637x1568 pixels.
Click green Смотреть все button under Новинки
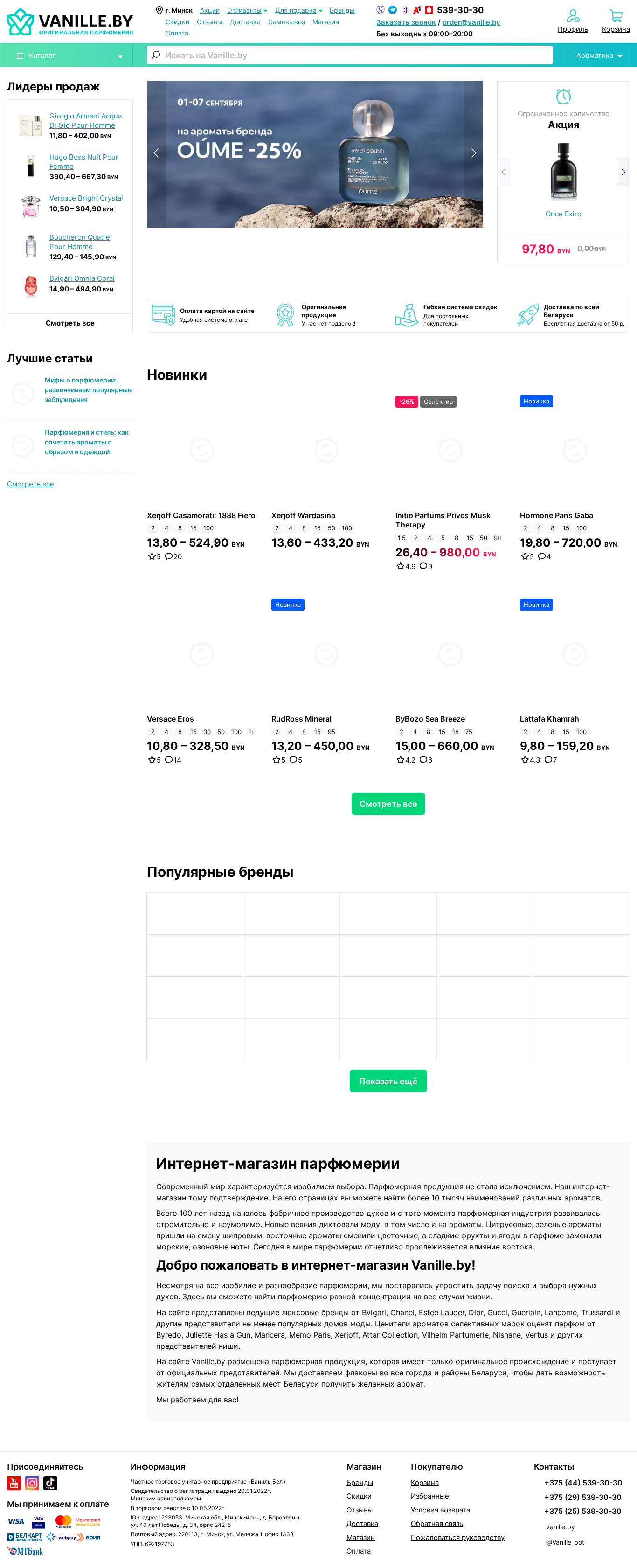388,804
